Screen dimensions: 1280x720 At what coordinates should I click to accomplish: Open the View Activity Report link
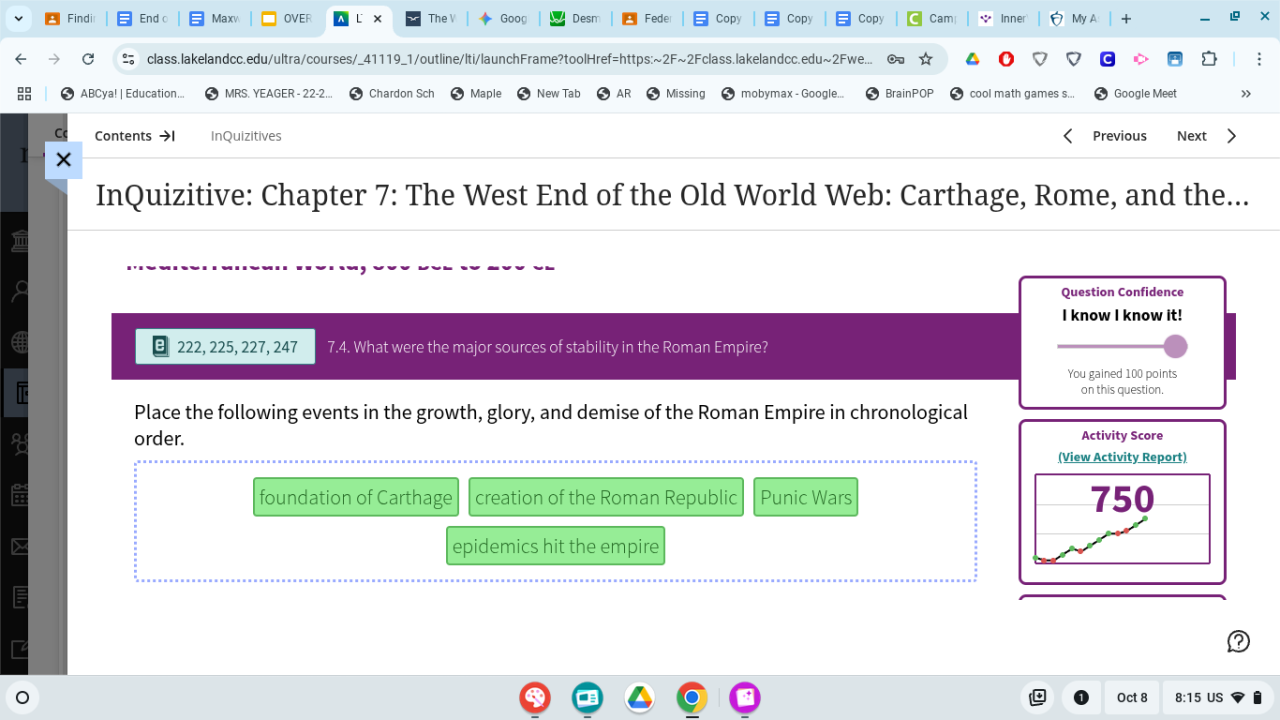click(x=1122, y=457)
